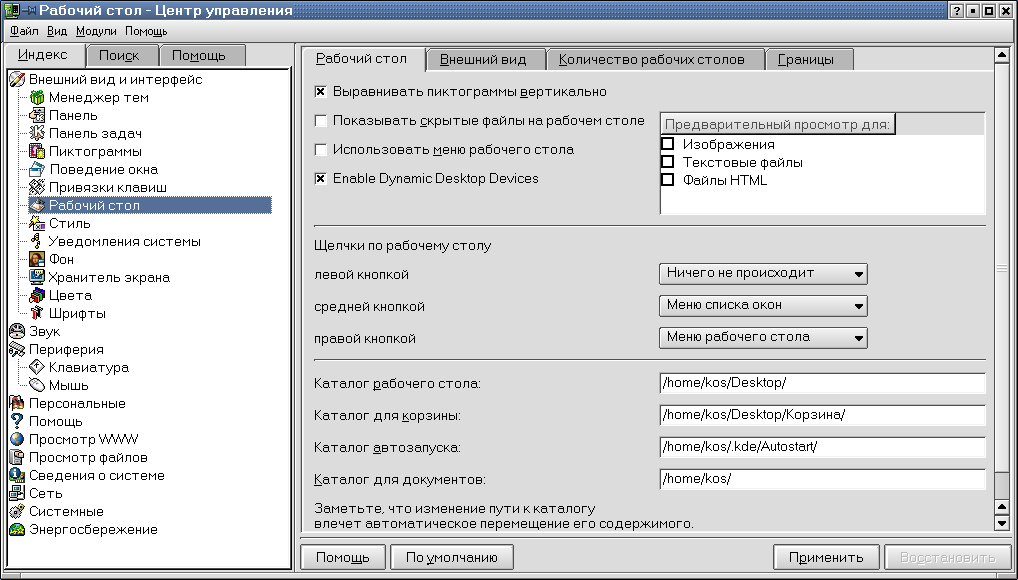
Task: Open the левой кнопкой dropdown
Action: point(762,273)
